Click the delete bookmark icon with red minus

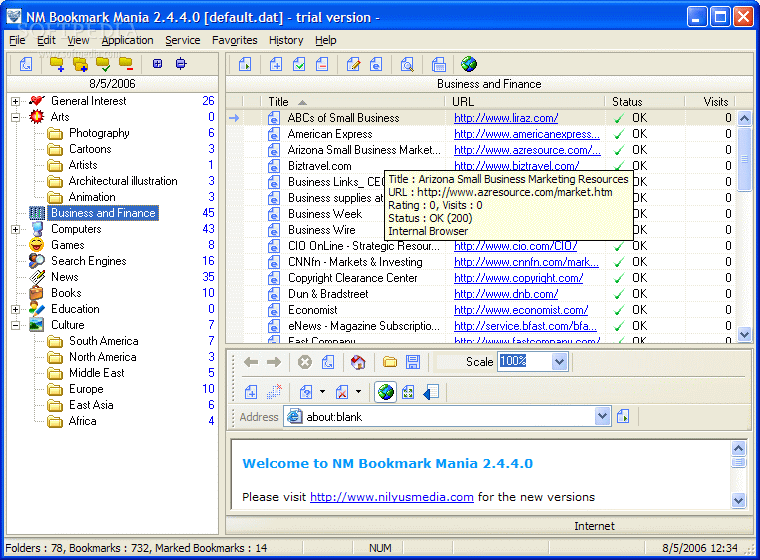(322, 64)
